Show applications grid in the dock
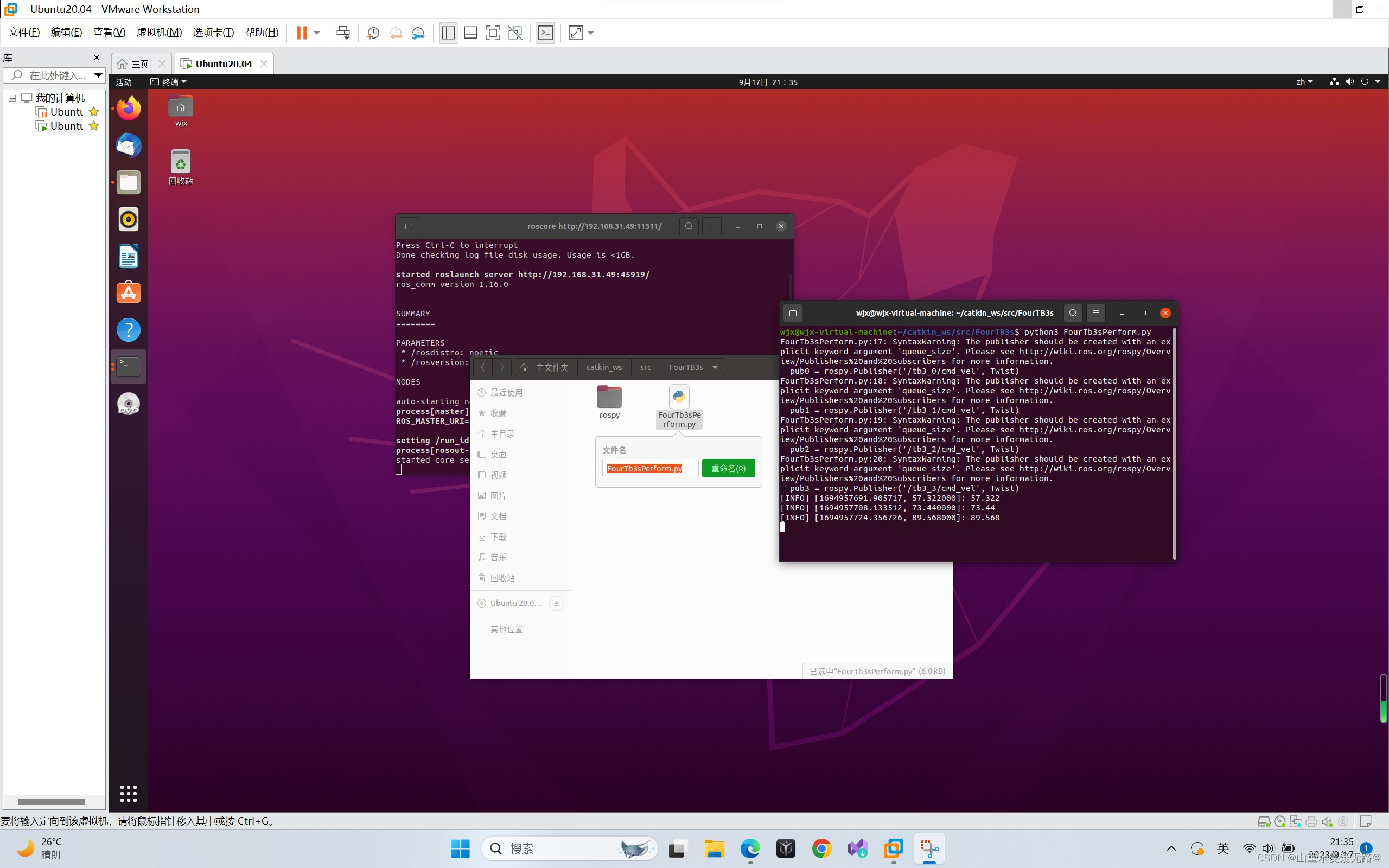1389x868 pixels. [x=129, y=793]
